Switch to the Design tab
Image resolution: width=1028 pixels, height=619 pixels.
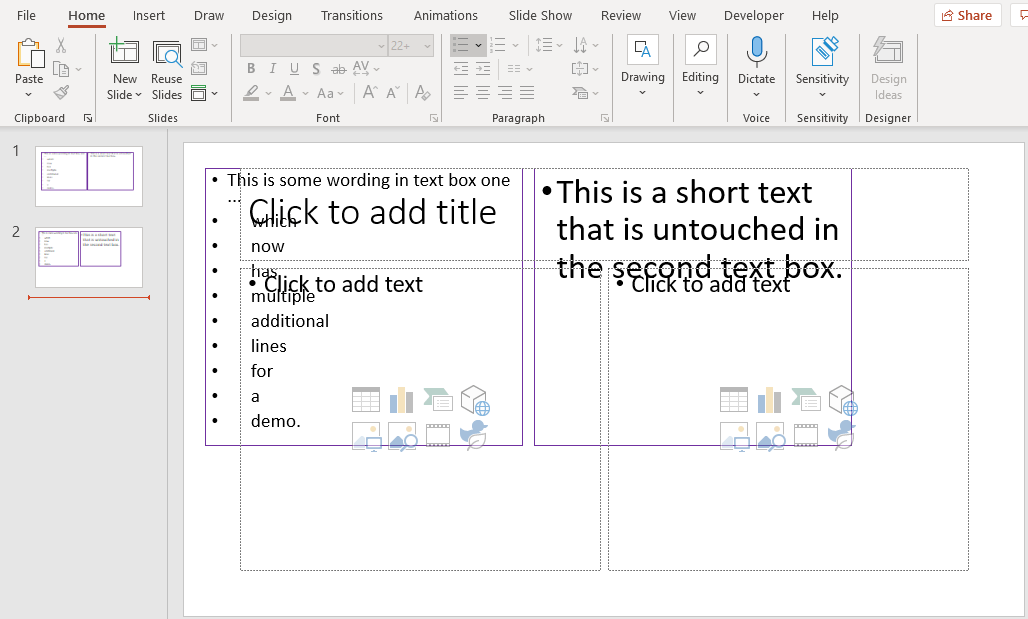point(271,15)
